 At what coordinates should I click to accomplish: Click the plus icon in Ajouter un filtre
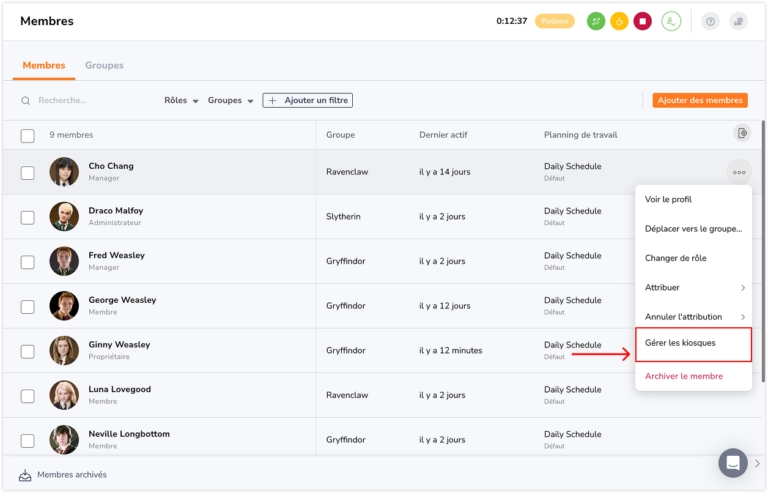point(273,100)
